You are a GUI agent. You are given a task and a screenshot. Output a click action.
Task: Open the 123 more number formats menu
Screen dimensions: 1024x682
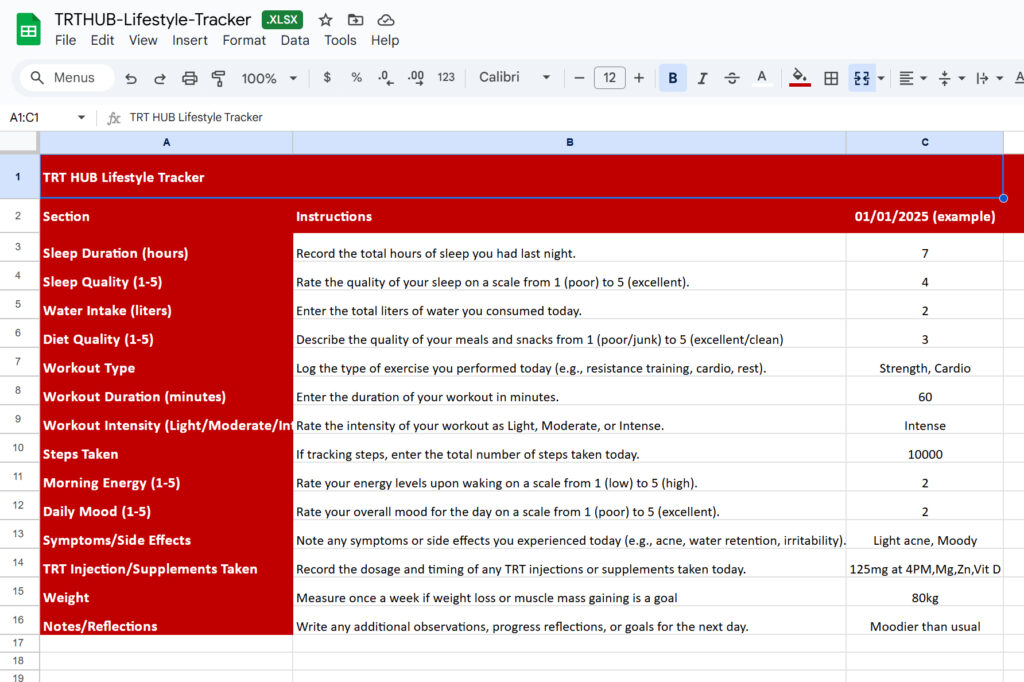(446, 78)
